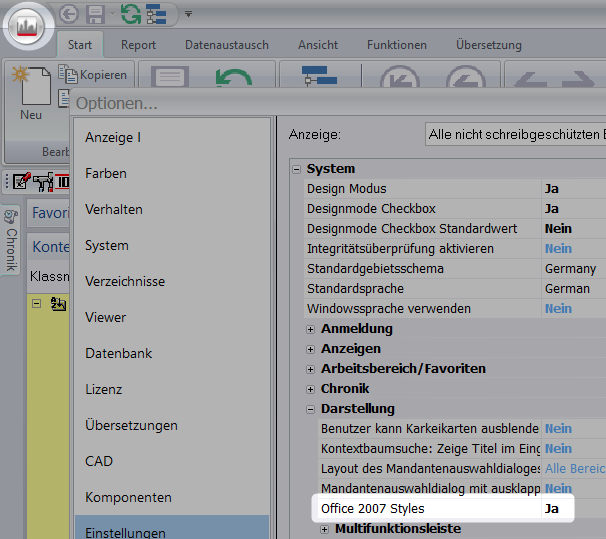Screen dimensions: 606x539
Task: Click the Standardsprache value German
Action: coord(567,289)
